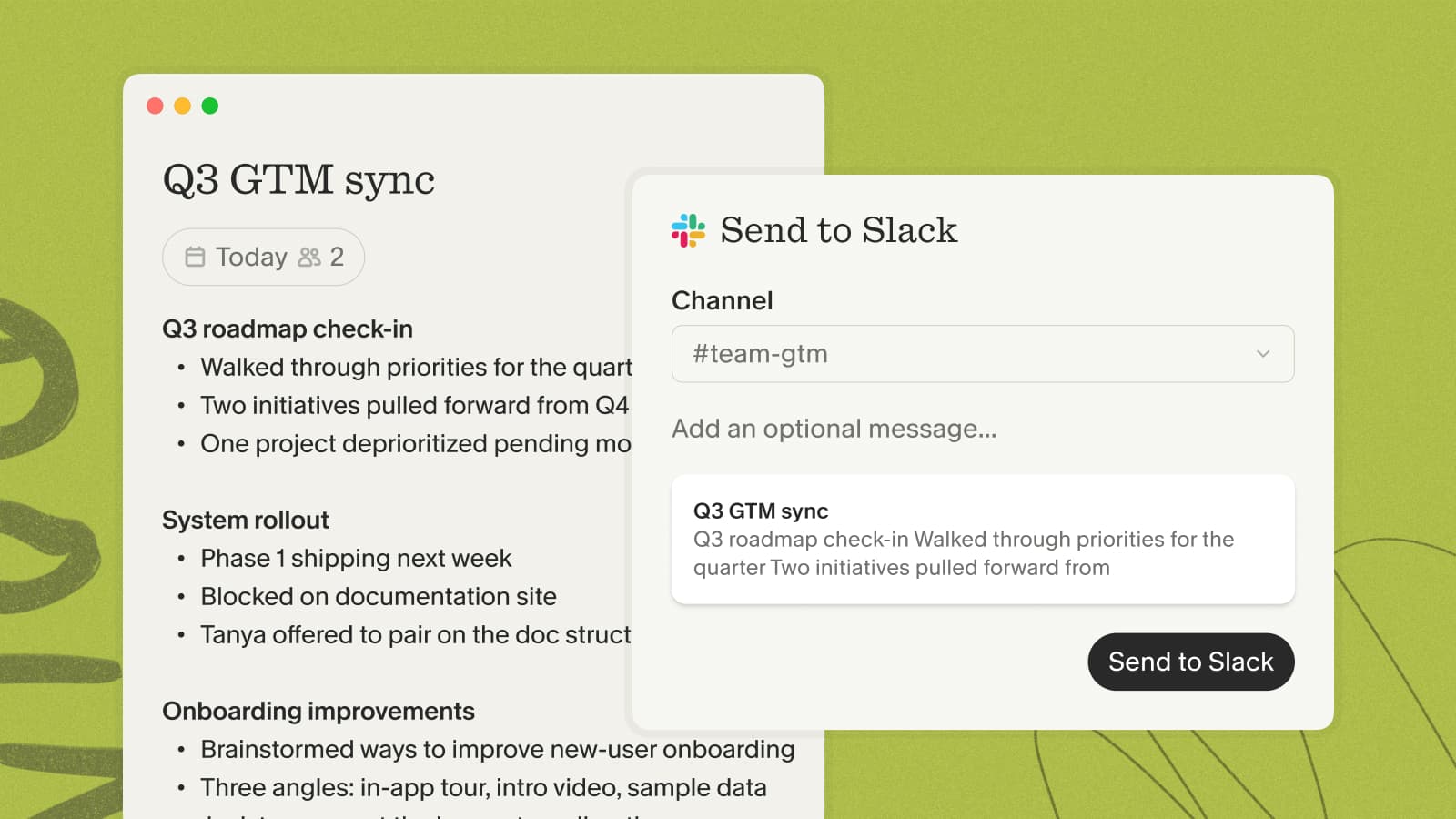Click bullet 'Brainstormed ways to improve new-user onboarding'
The height and width of the screenshot is (819, 1456).
coord(498,749)
